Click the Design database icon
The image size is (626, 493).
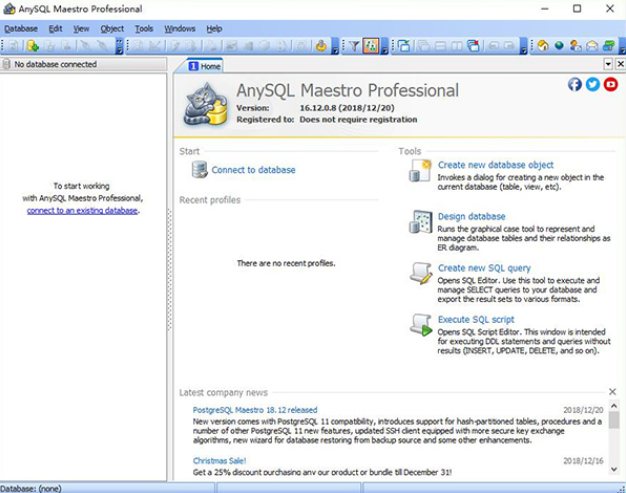(x=420, y=222)
